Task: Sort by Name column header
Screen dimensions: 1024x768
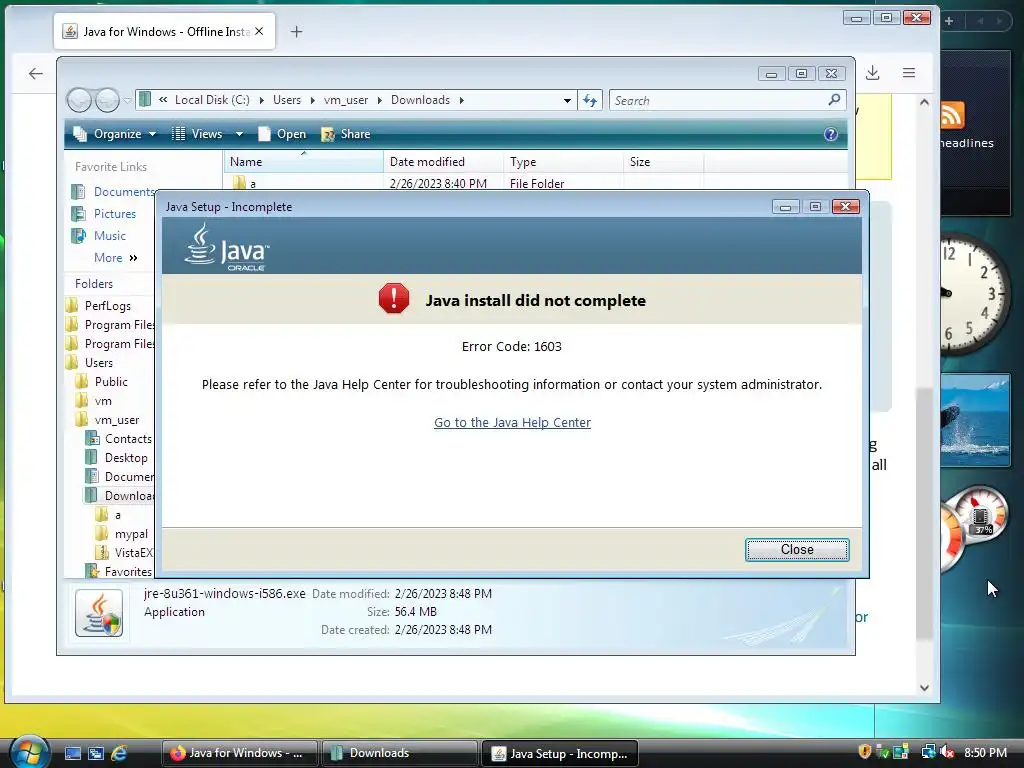Action: point(304,162)
